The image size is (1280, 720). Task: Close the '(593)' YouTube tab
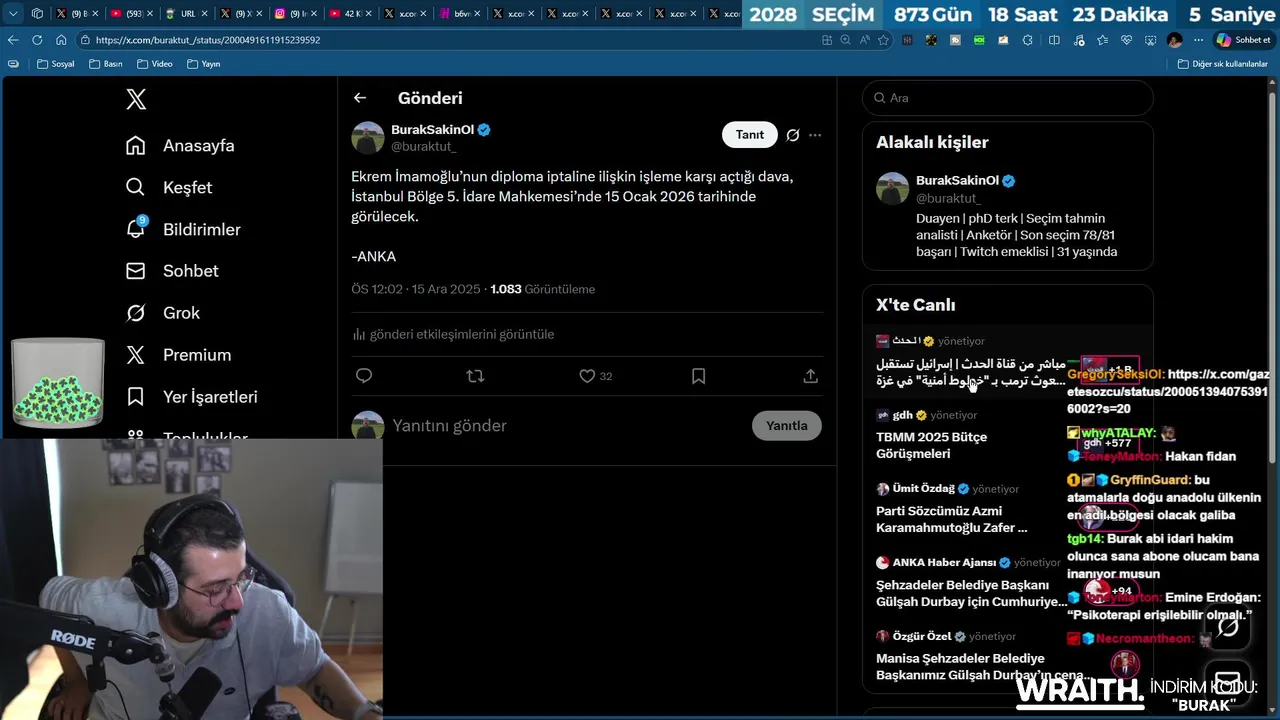[150, 14]
